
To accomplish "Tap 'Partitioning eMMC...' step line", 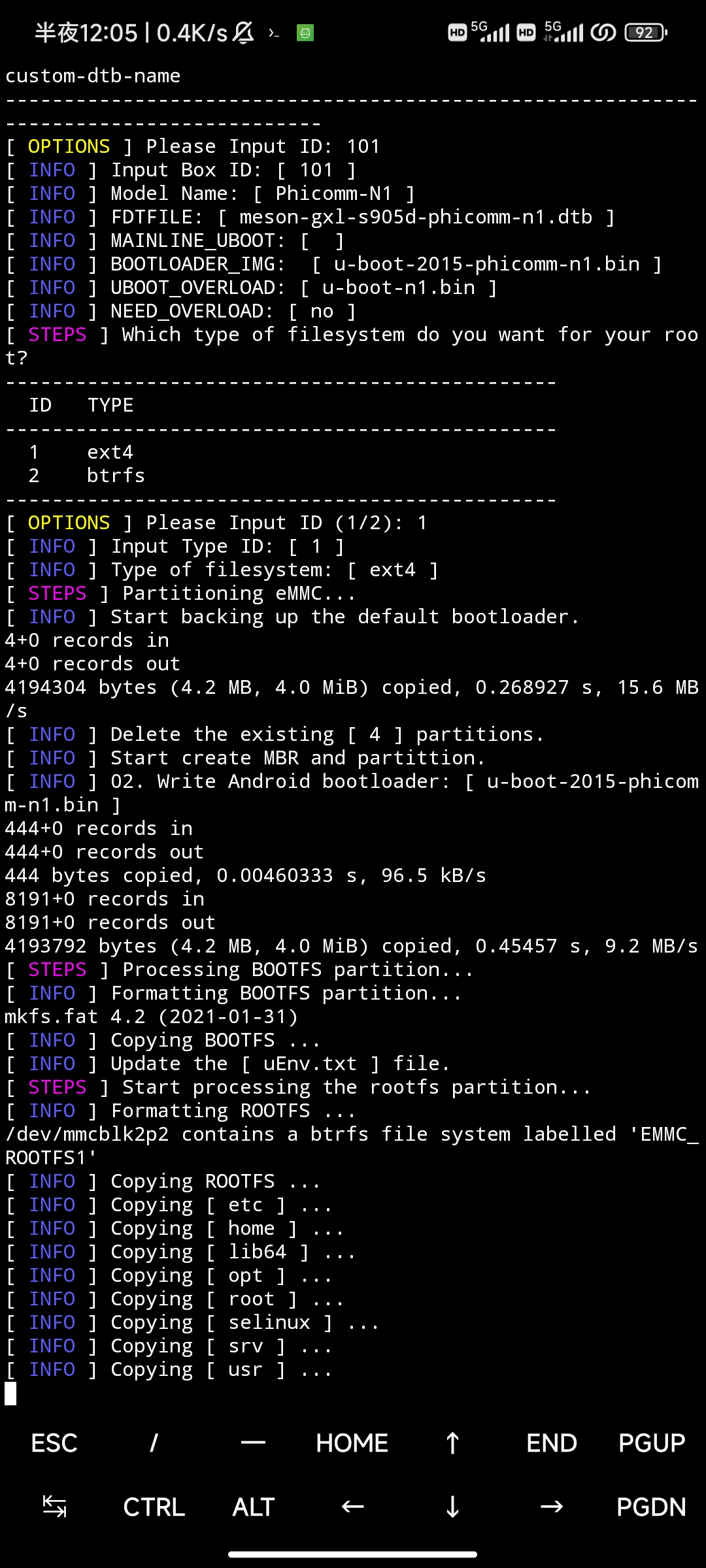I will 181,593.
